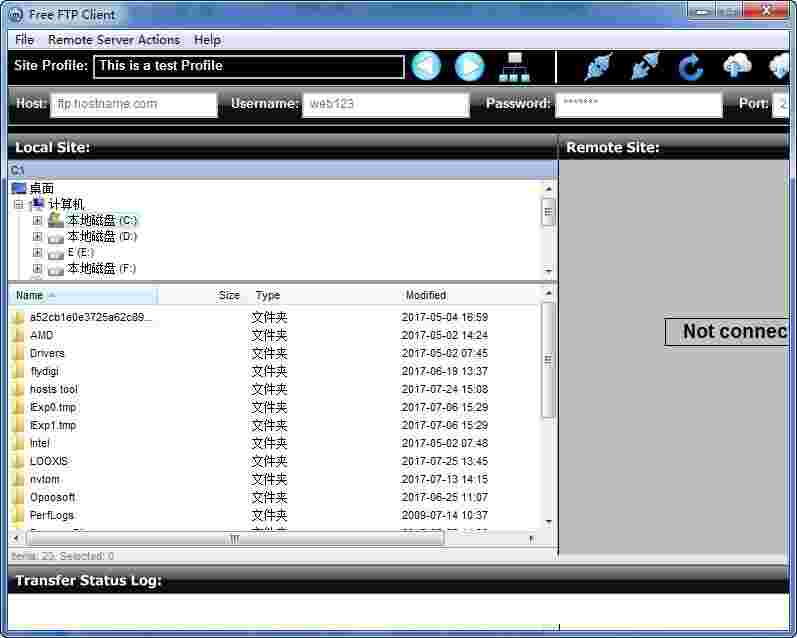Click the folder icon of hosts tool

click(19, 389)
